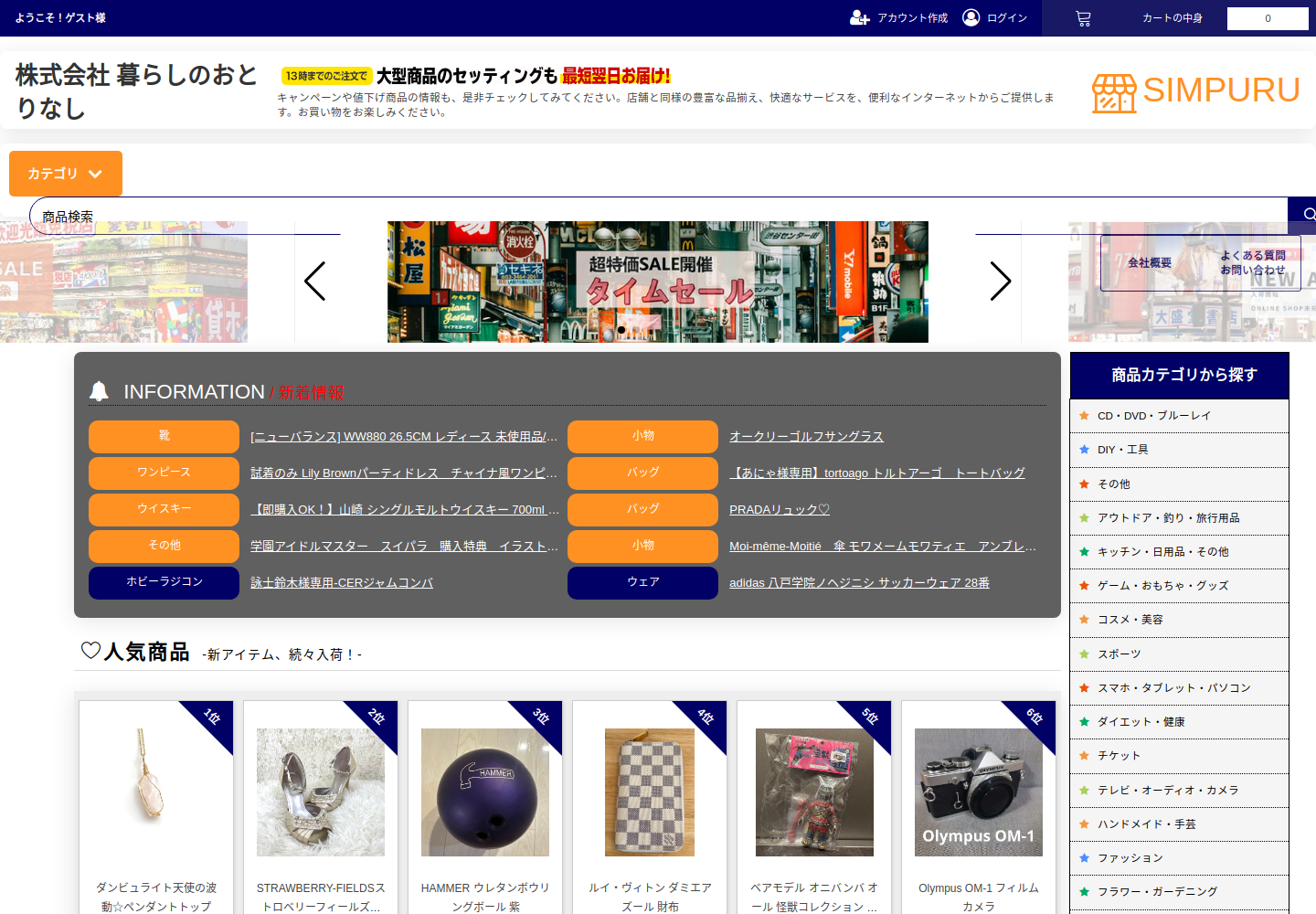Open 詠士鈴木様専用-CERジャムコンバ link
Screen dimensions: 1316x914
tap(342, 583)
